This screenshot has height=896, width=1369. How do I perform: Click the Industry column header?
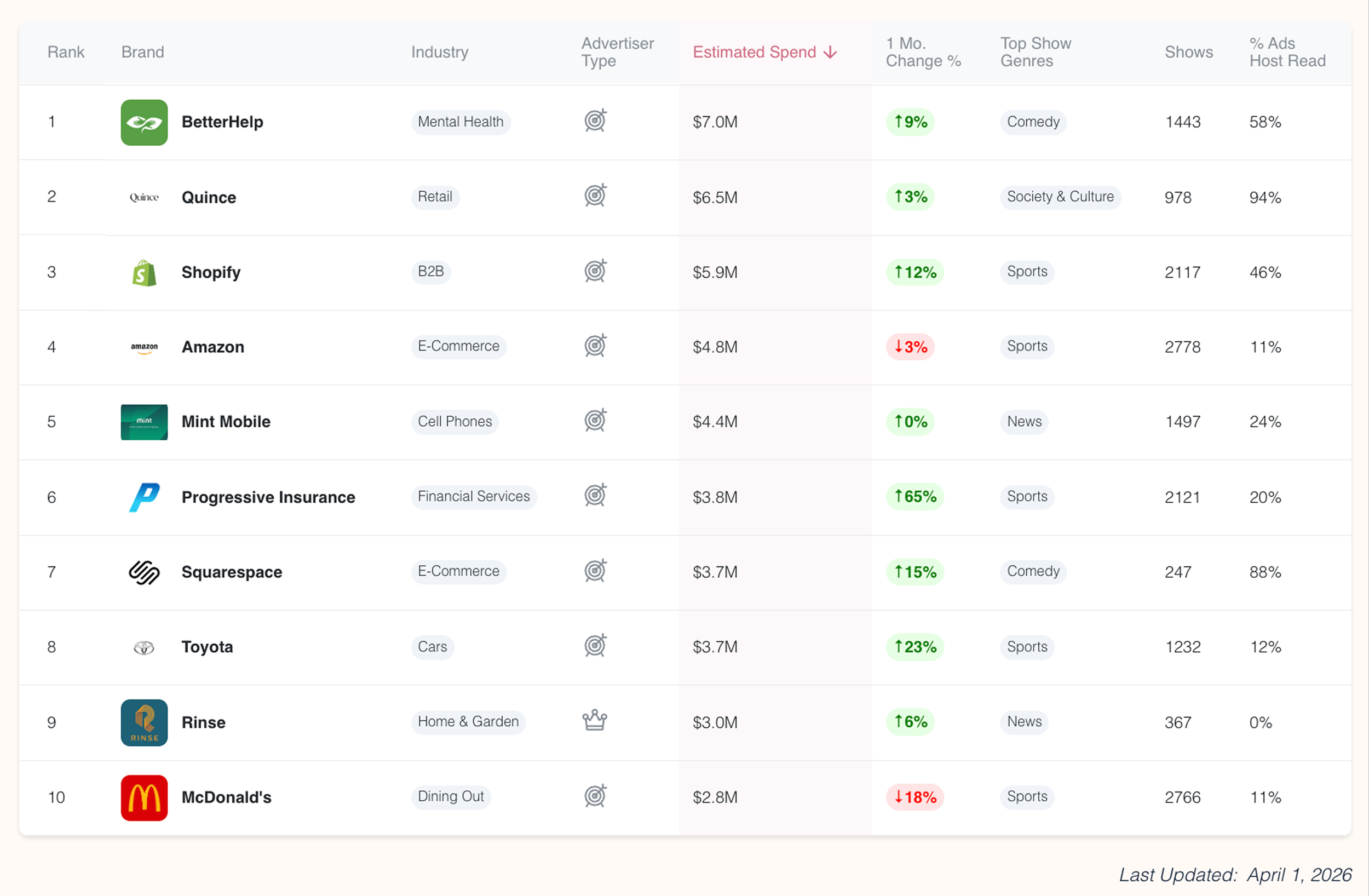click(440, 52)
